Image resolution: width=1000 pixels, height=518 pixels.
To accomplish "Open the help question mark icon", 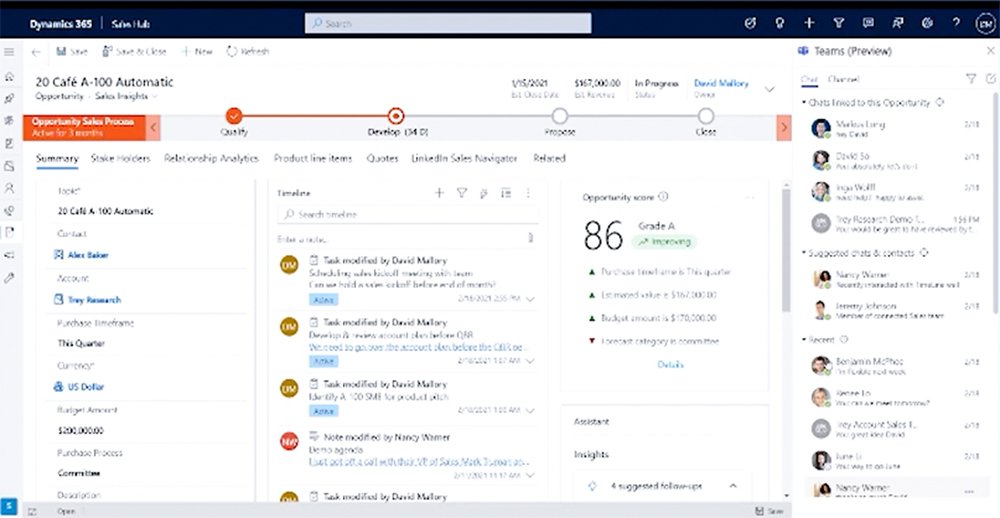I will tap(956, 23).
